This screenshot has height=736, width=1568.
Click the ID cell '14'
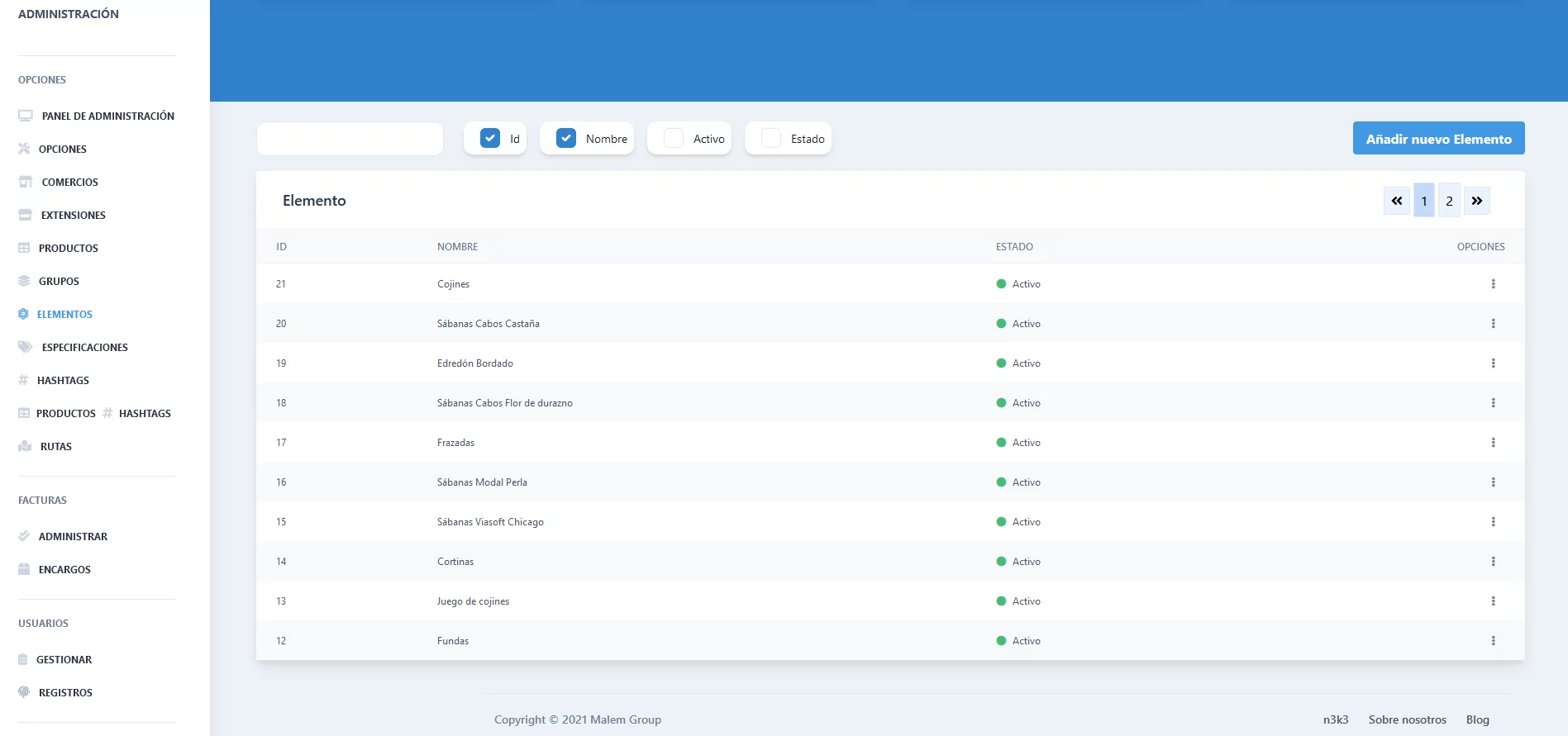[281, 562]
